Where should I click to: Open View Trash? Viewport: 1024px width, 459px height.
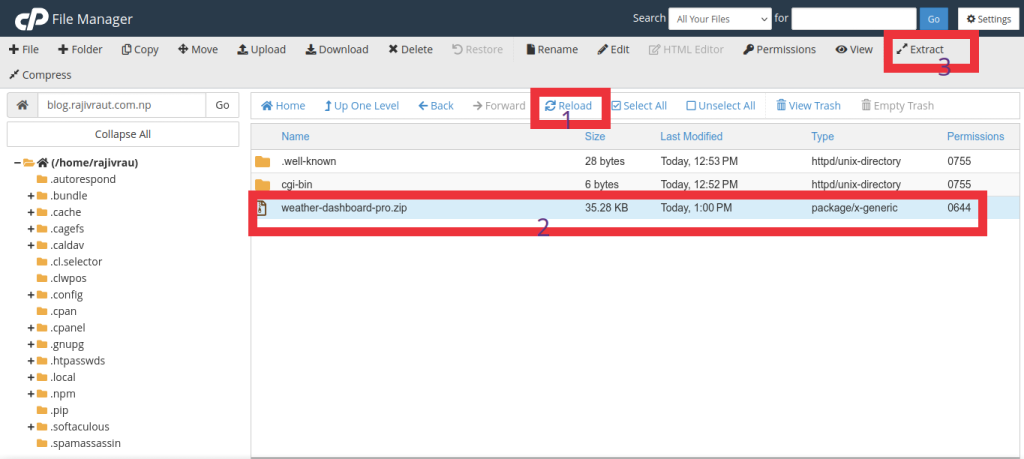(808, 106)
